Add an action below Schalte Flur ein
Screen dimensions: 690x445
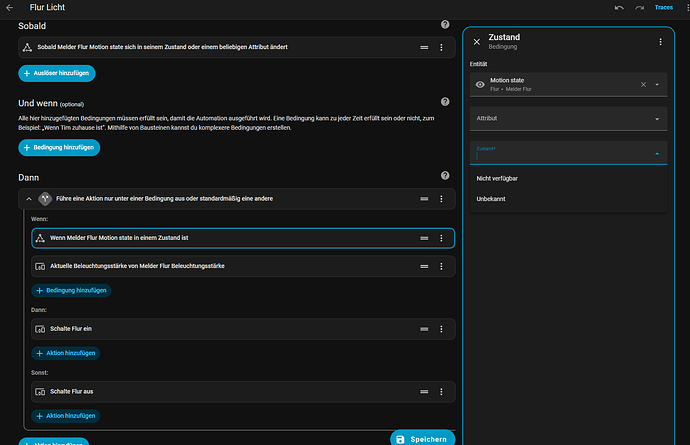[66, 353]
